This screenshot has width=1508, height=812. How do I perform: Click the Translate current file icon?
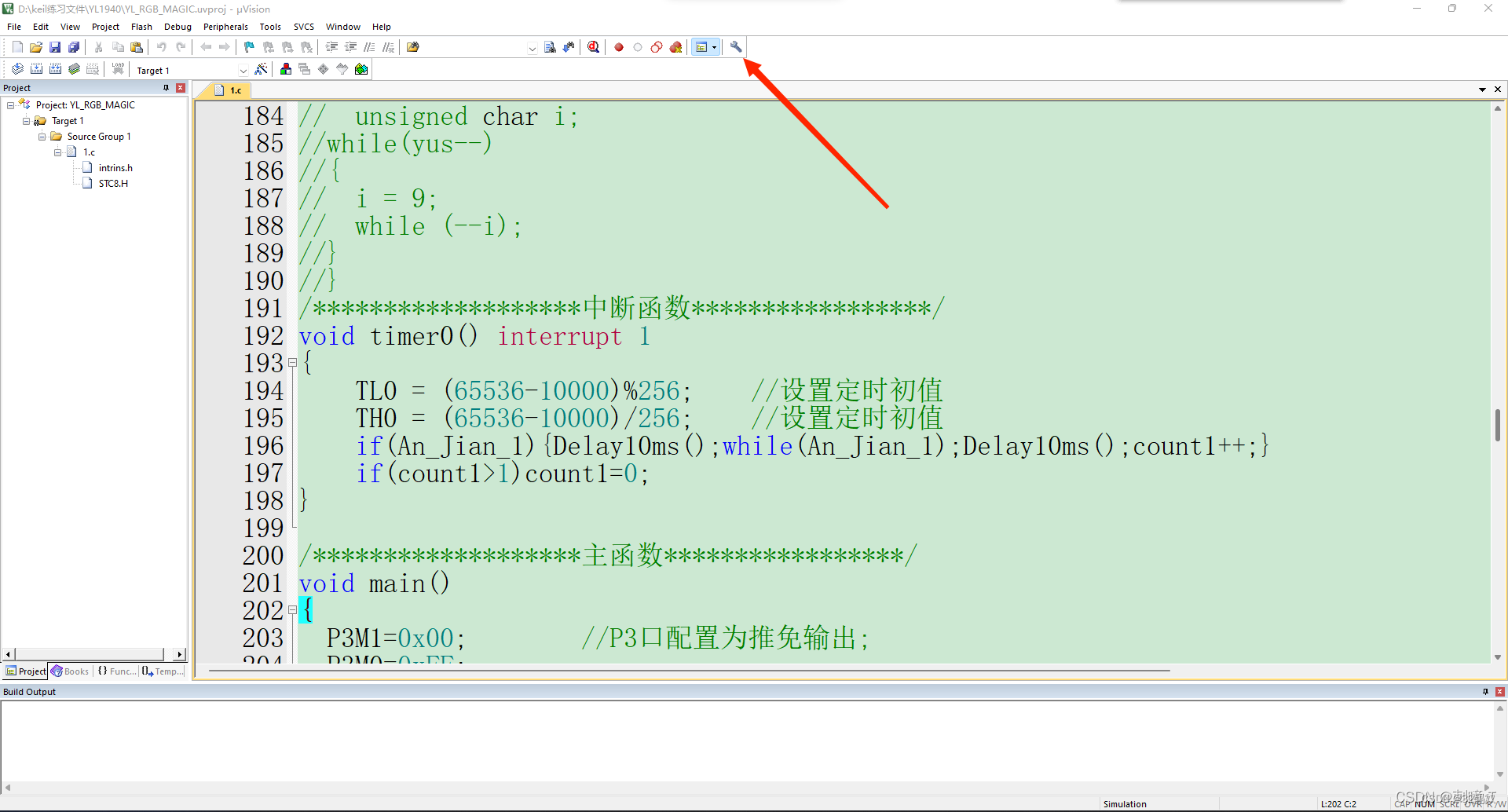point(17,69)
